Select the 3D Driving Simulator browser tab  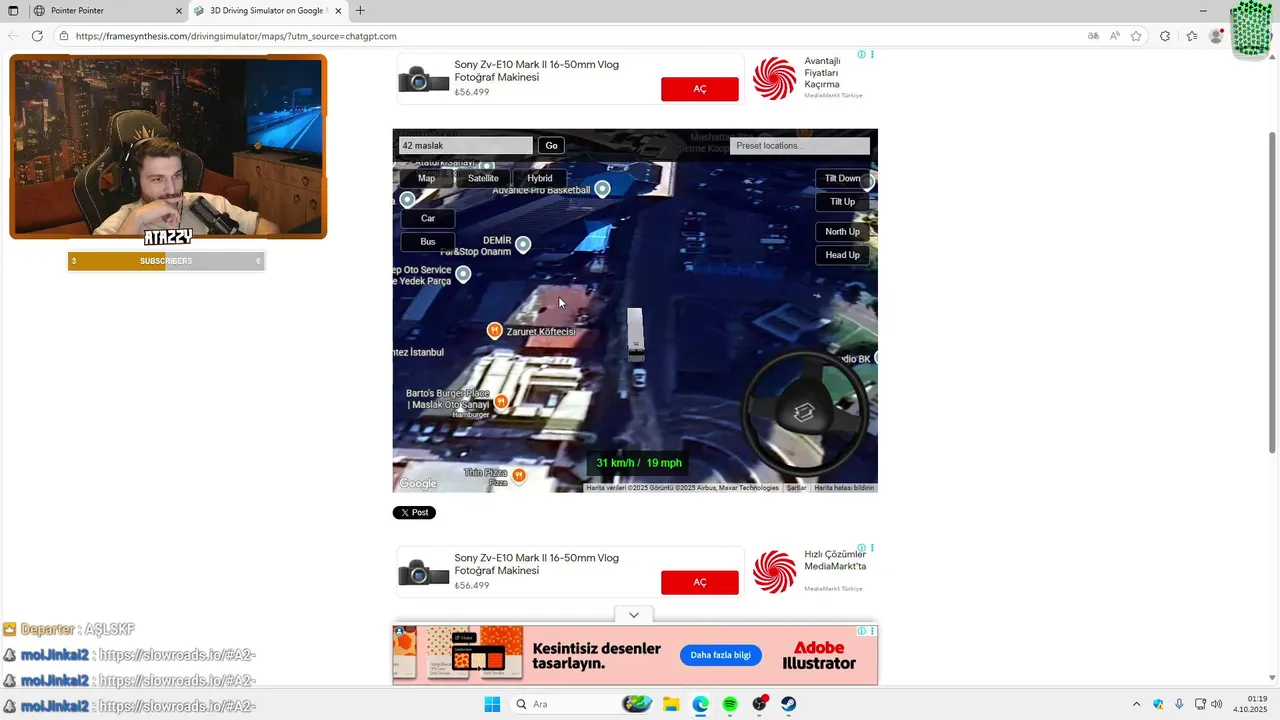pyautogui.click(x=268, y=11)
